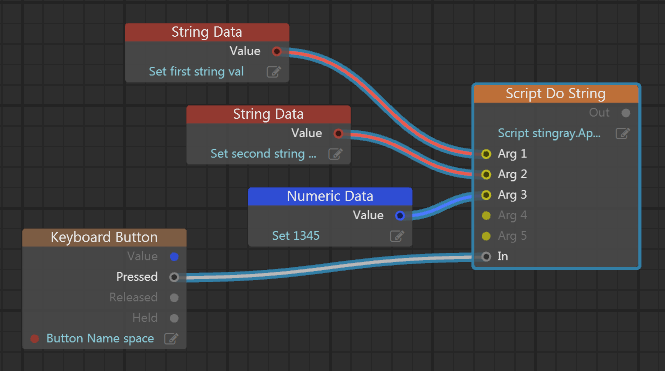Image resolution: width=665 pixels, height=371 pixels.
Task: Click edit icon beside Set first string val
Action: (x=274, y=72)
